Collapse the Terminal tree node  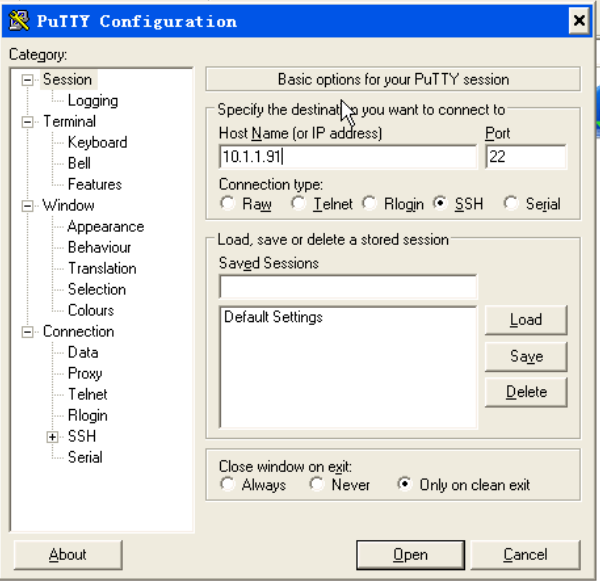tap(27, 122)
